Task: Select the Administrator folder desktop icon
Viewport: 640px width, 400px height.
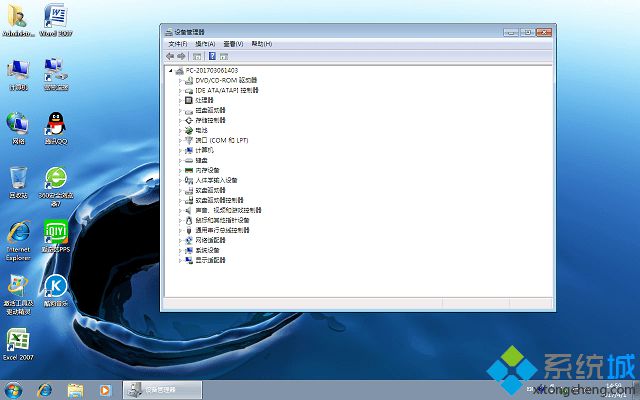Action: 18,20
